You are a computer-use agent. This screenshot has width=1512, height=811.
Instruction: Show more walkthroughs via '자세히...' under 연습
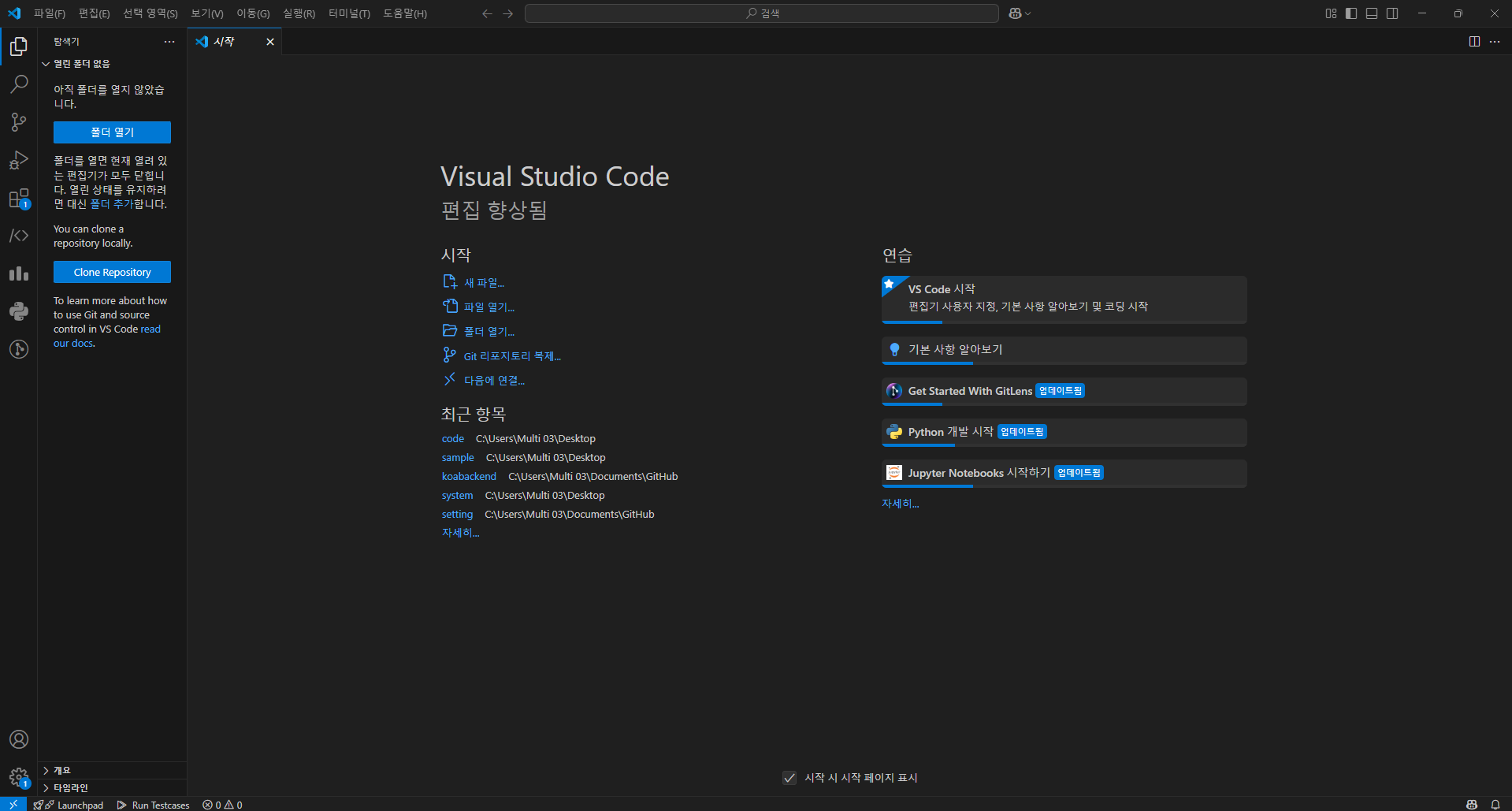point(900,504)
